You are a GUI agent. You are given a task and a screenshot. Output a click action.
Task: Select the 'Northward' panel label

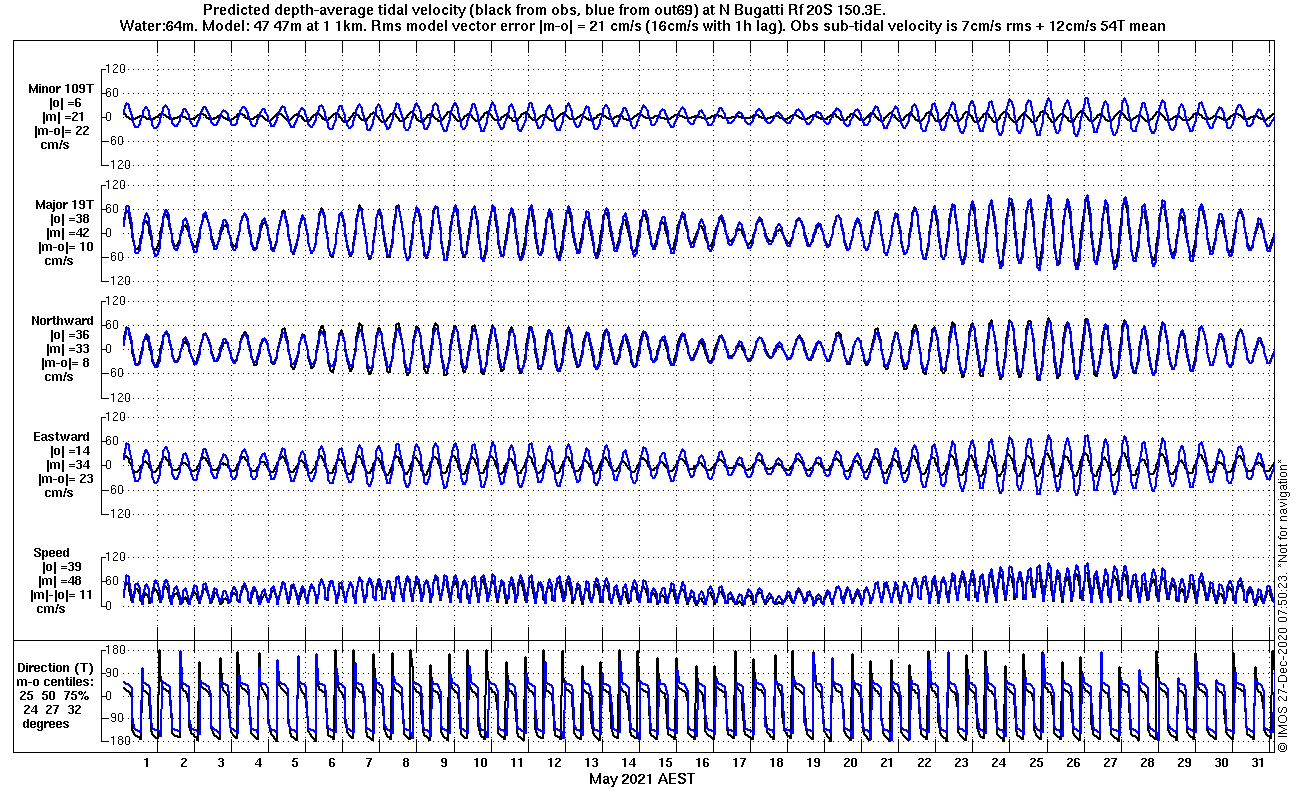coord(62,321)
